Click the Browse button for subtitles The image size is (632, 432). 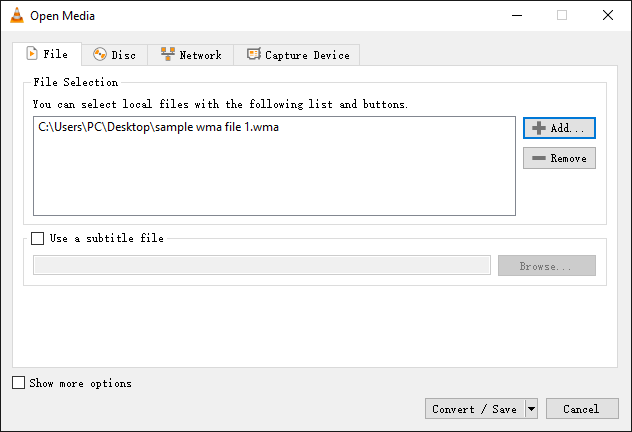545,266
